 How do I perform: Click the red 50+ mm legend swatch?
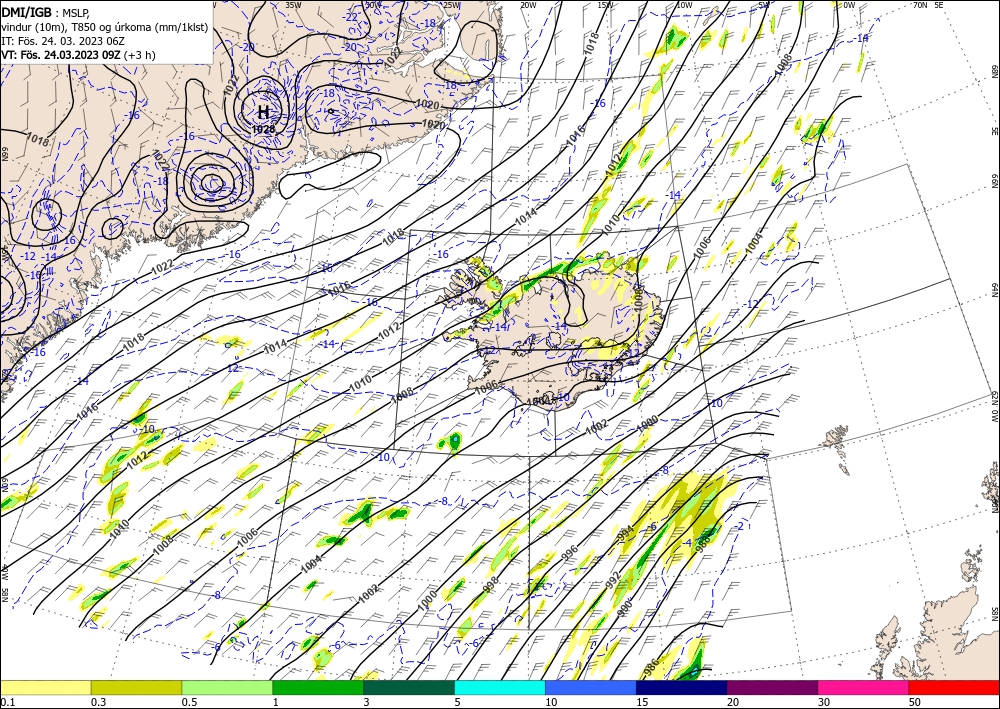(954, 687)
